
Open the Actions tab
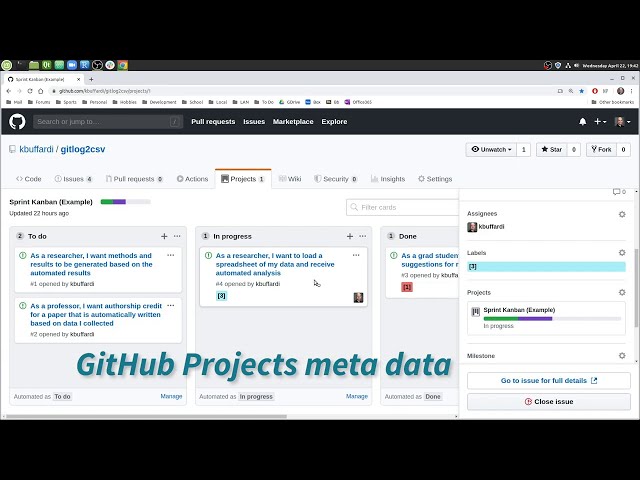click(x=192, y=179)
